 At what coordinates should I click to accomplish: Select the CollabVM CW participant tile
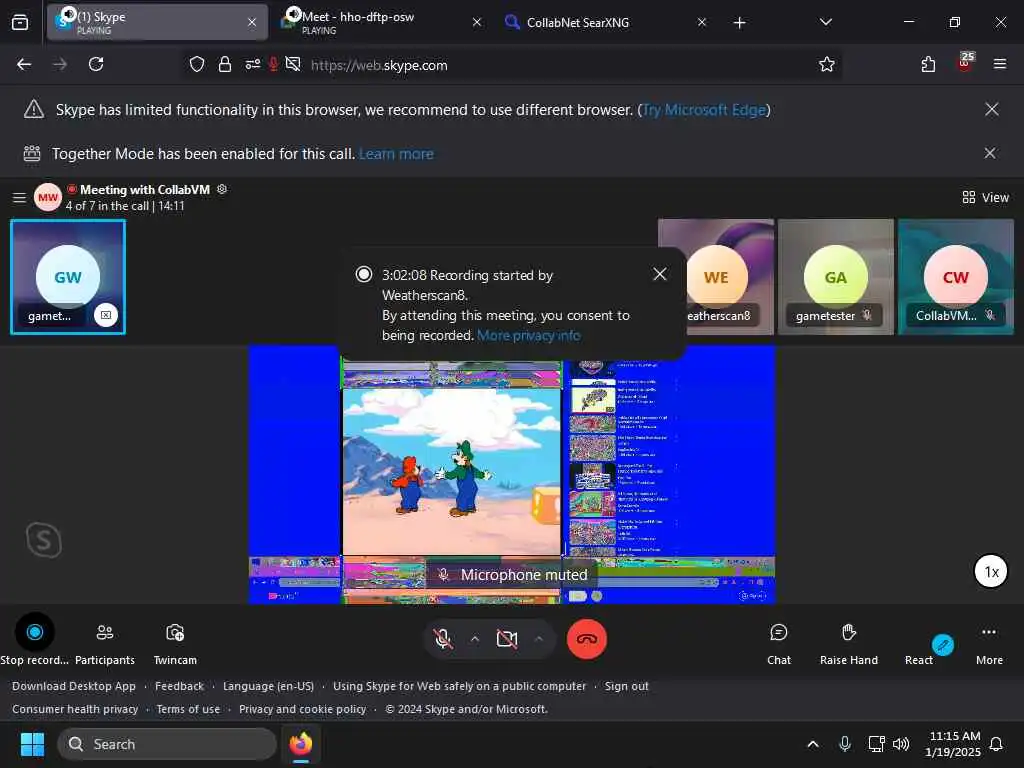[x=955, y=277]
